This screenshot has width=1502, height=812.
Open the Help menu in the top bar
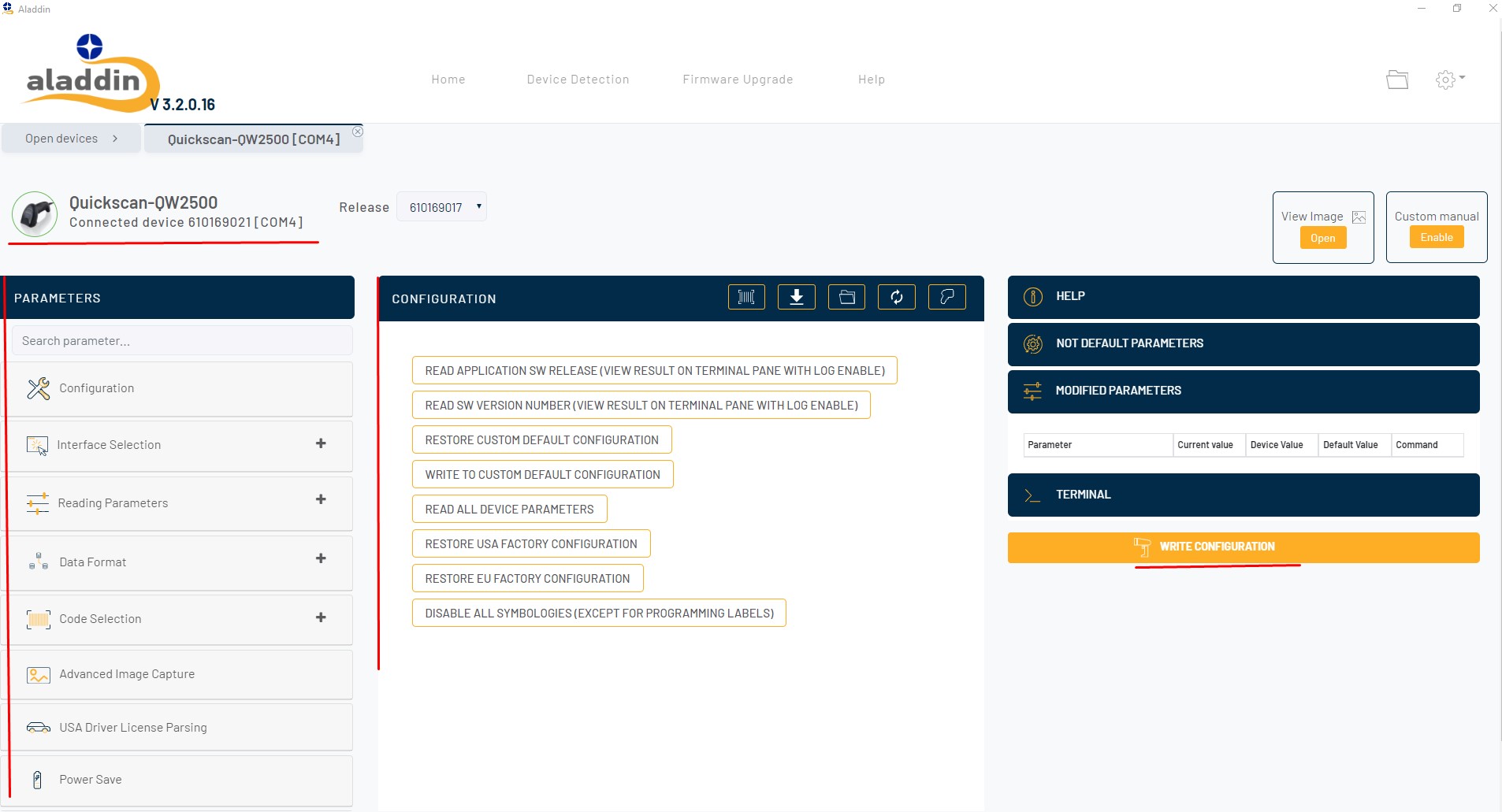click(872, 80)
